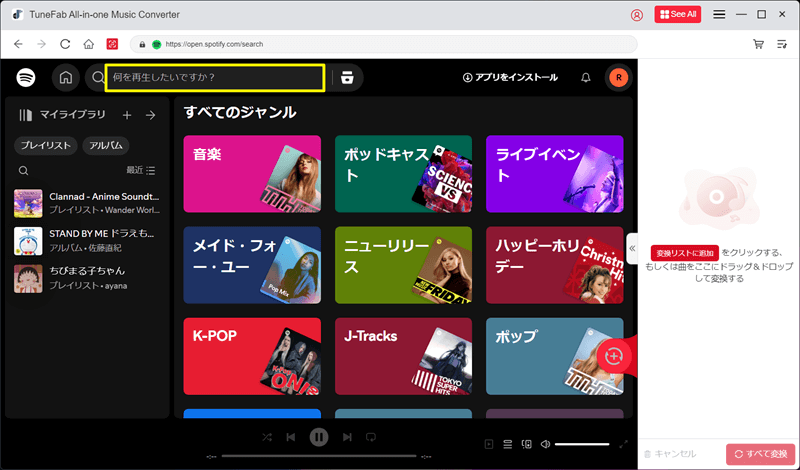Go back with the browser back arrow

(x=18, y=44)
